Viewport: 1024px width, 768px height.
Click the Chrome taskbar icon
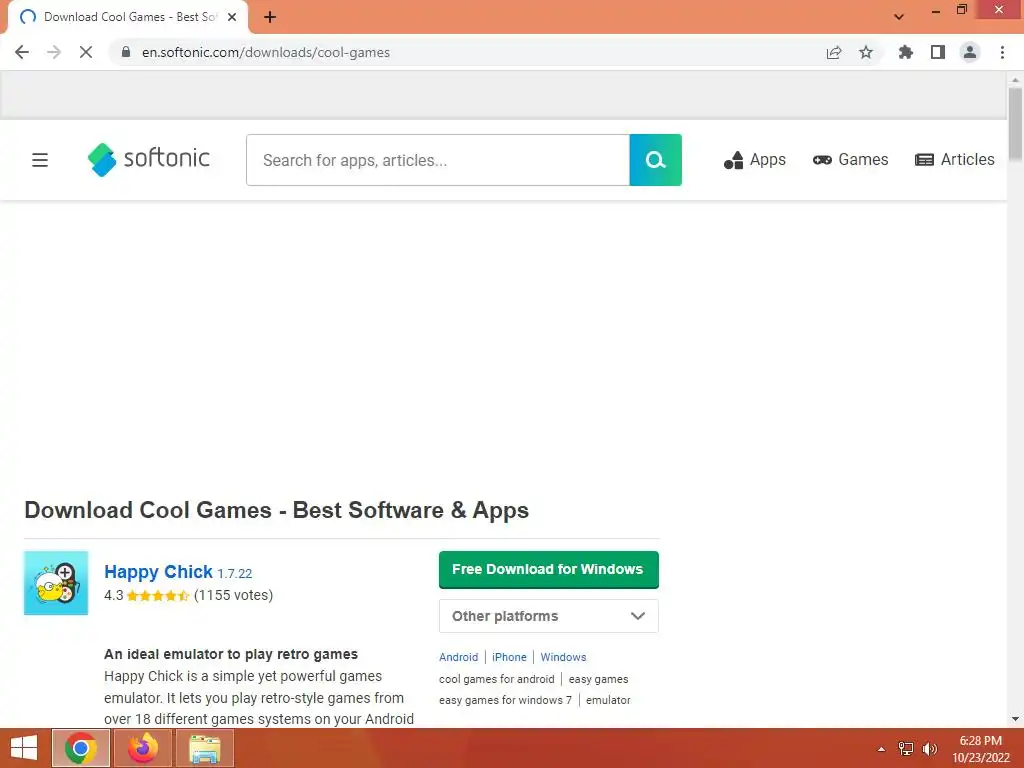pos(81,748)
